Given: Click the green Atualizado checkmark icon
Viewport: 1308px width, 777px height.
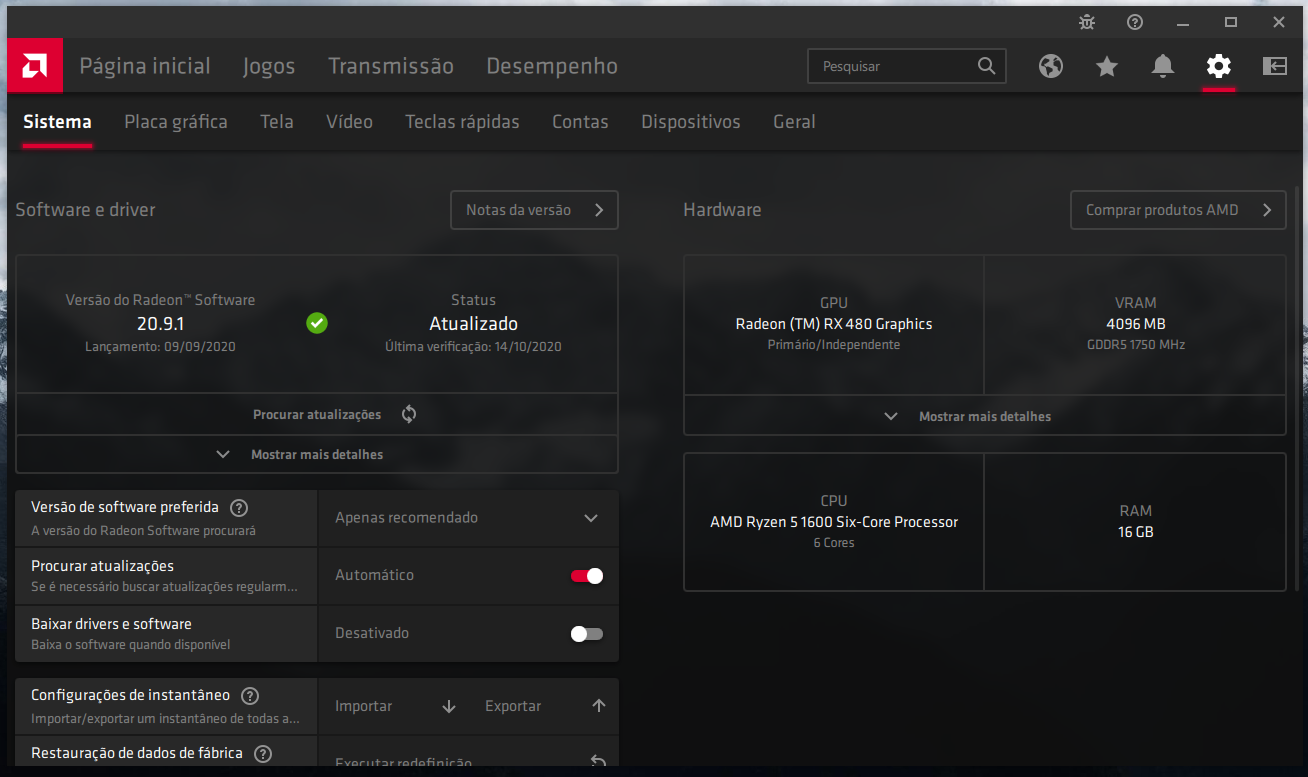Looking at the screenshot, I should pos(317,323).
